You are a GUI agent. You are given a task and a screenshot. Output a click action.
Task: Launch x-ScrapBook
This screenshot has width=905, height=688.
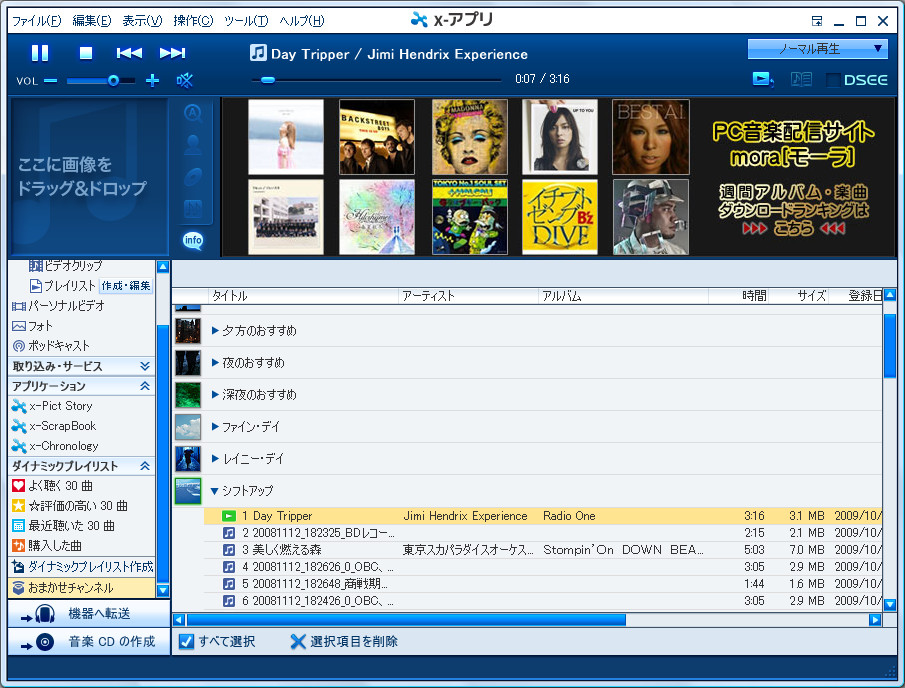coord(54,426)
